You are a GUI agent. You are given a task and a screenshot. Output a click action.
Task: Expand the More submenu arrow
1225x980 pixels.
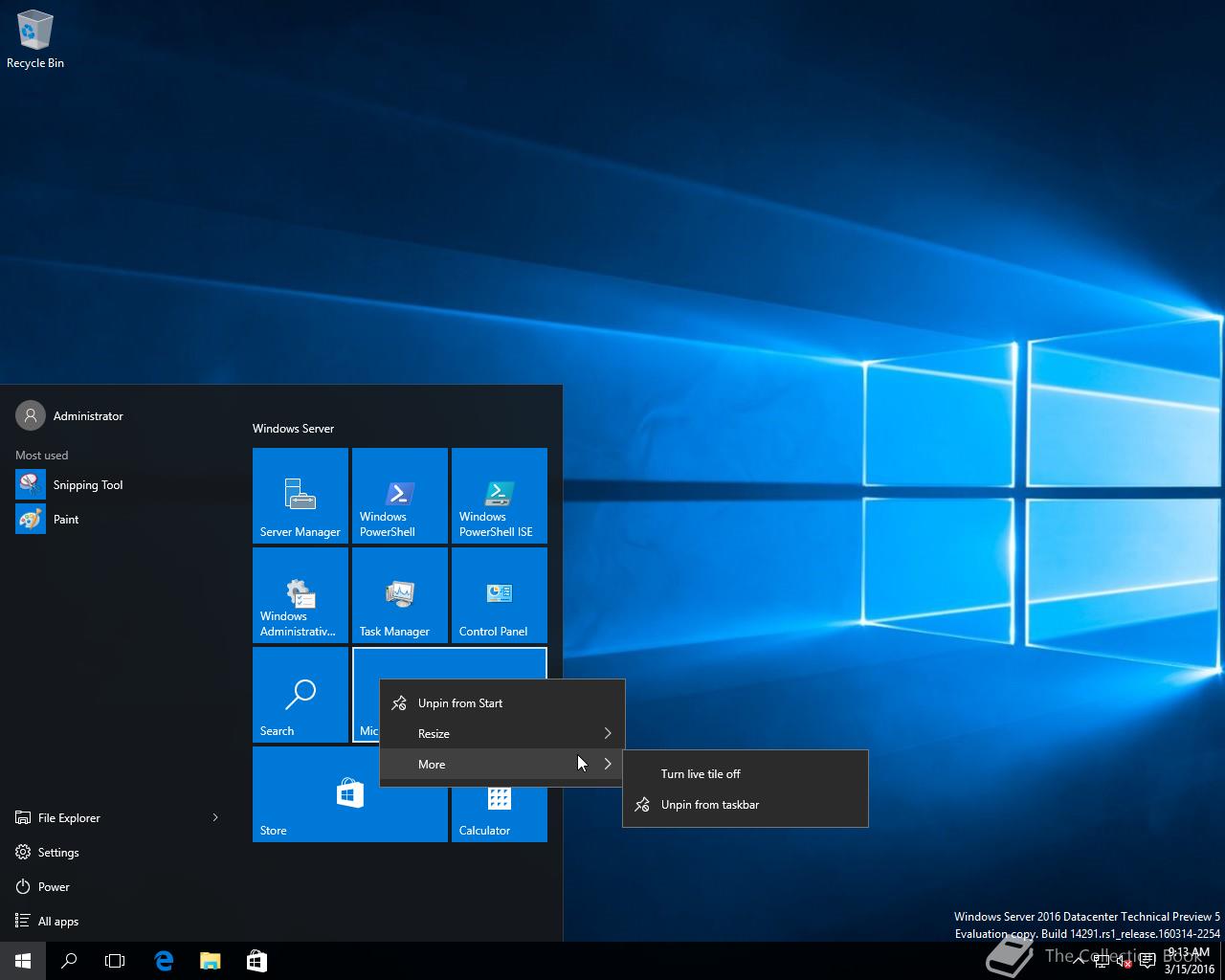point(608,765)
